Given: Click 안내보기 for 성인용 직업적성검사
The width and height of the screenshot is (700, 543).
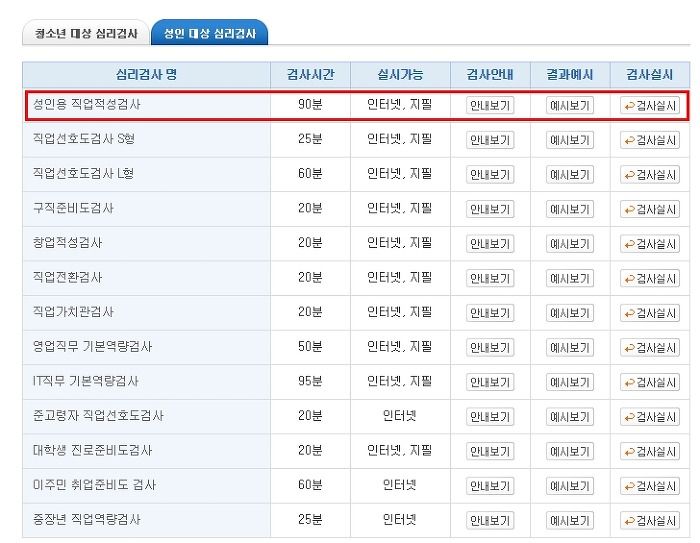Looking at the screenshot, I should click(490, 105).
